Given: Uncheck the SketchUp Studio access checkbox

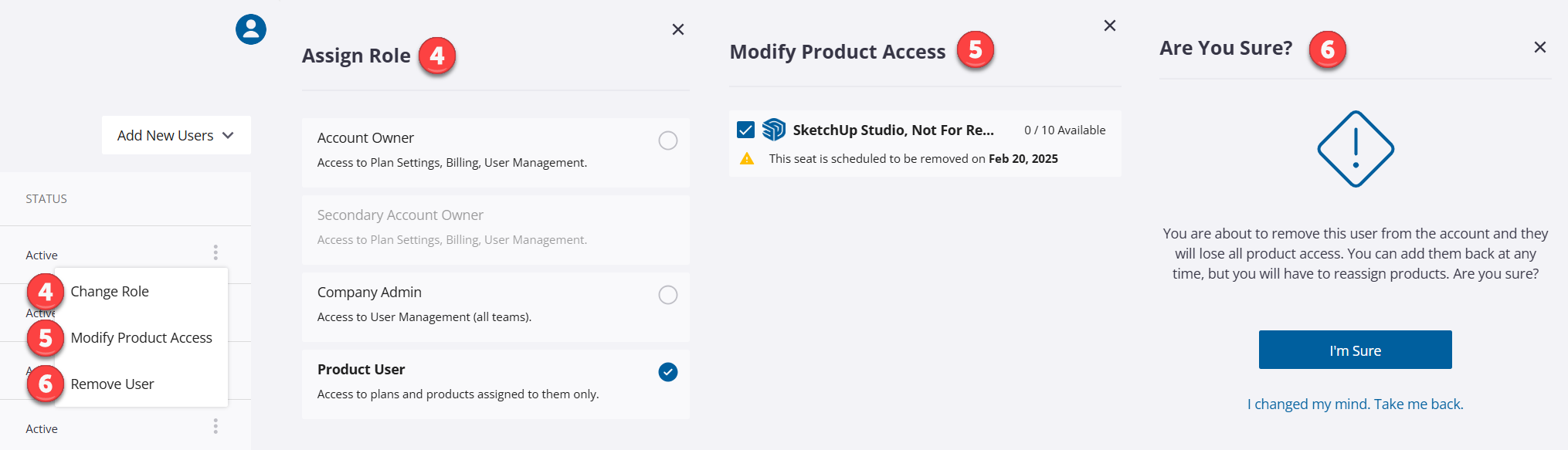Looking at the screenshot, I should [745, 130].
